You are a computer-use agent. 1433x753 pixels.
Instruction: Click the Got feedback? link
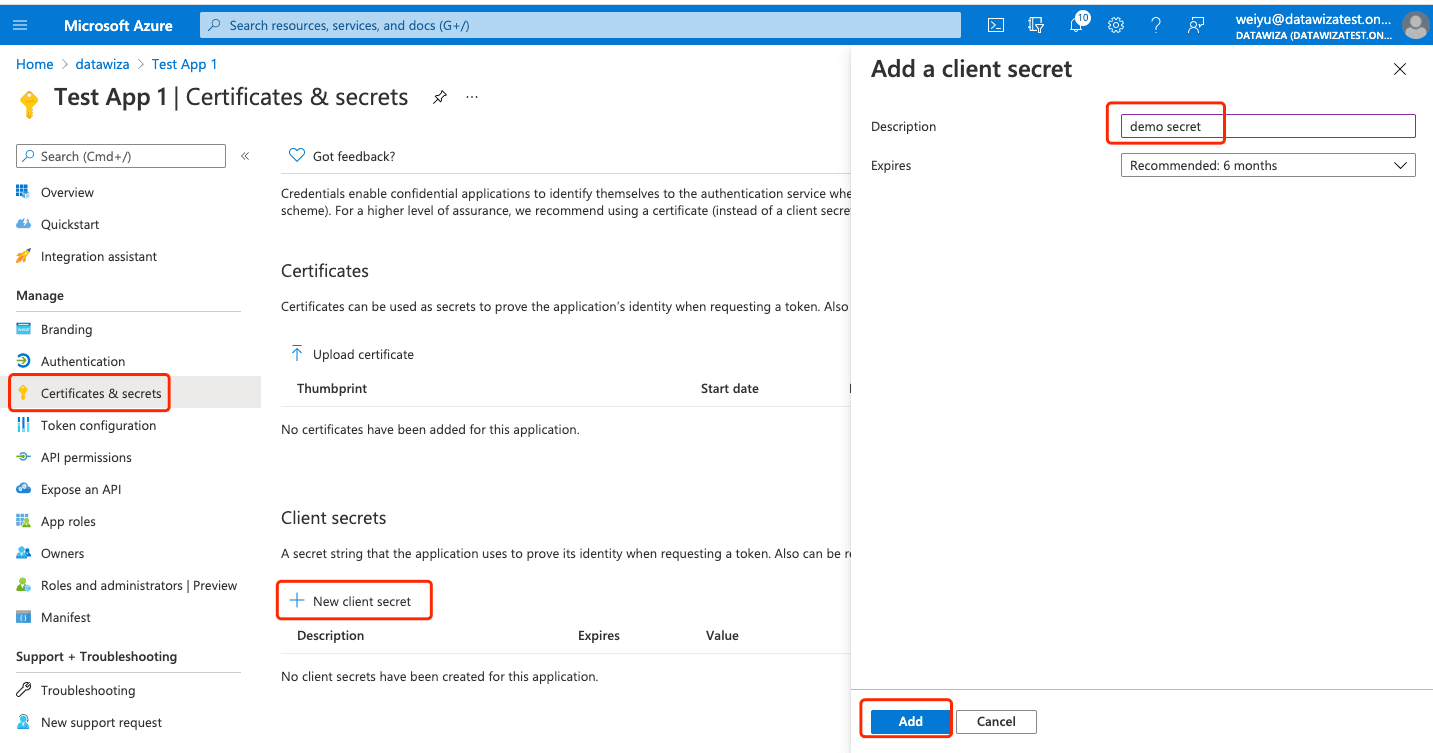pyautogui.click(x=354, y=156)
